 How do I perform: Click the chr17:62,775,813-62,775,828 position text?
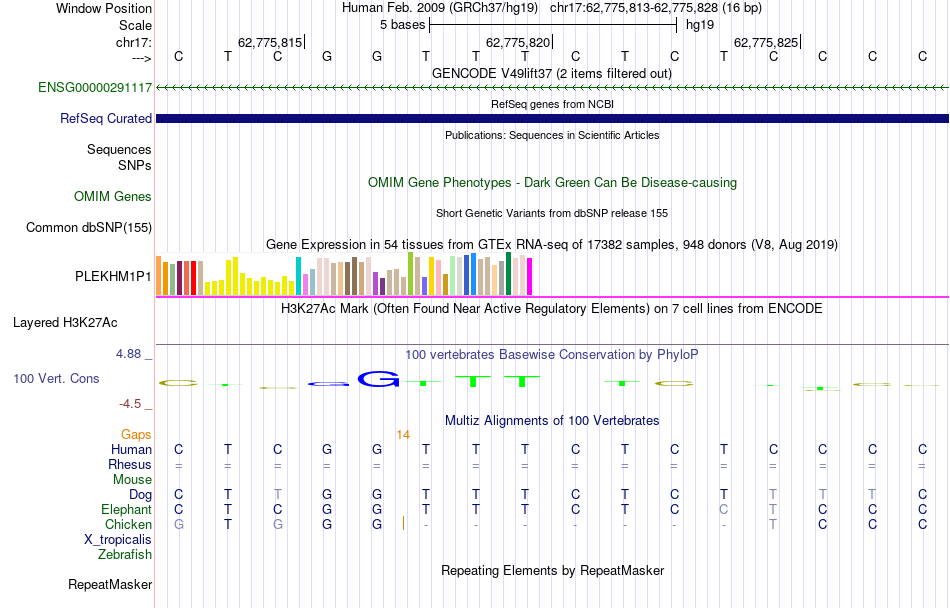pyautogui.click(x=634, y=8)
